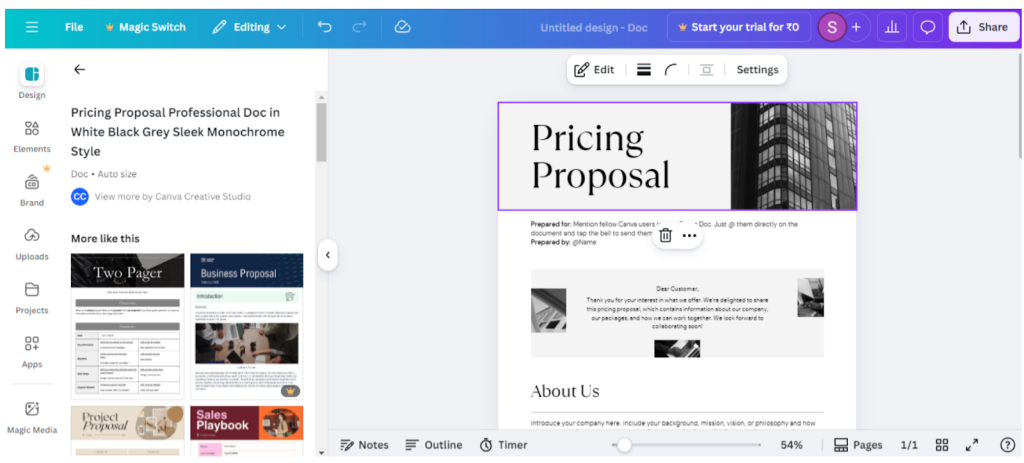Click the 1/1 page indicator
Viewport: 1024px width, 463px height.
pos(909,445)
